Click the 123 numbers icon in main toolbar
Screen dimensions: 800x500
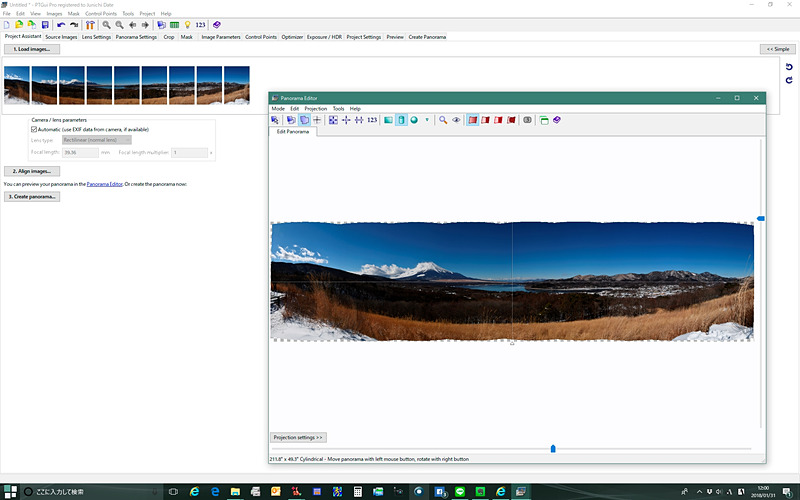point(201,24)
